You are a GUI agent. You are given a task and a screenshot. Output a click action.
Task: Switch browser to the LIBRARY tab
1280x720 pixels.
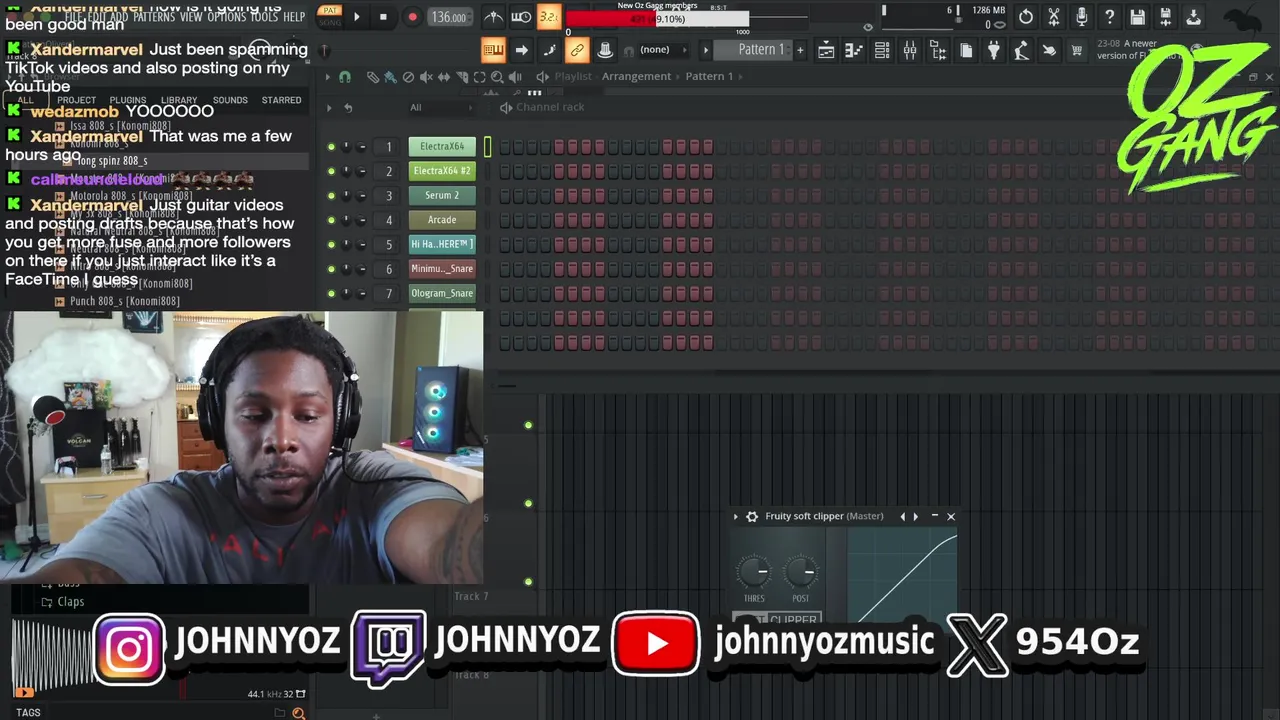click(179, 100)
